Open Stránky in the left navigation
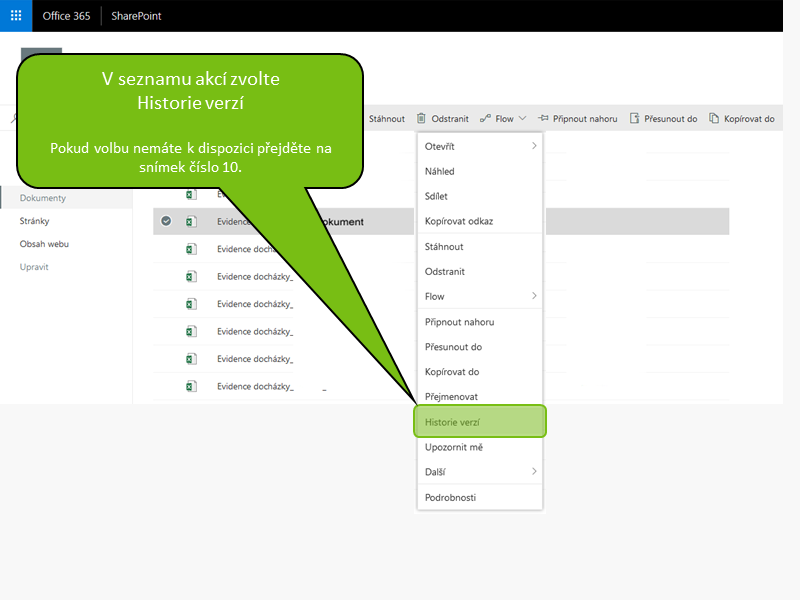800x600 pixels. pyautogui.click(x=34, y=221)
